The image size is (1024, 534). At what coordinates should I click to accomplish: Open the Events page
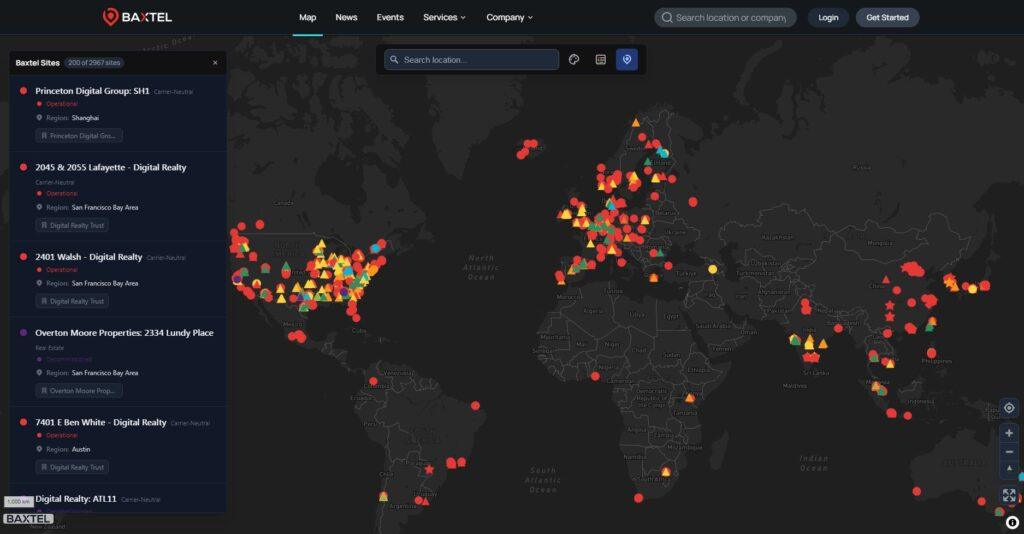(390, 18)
